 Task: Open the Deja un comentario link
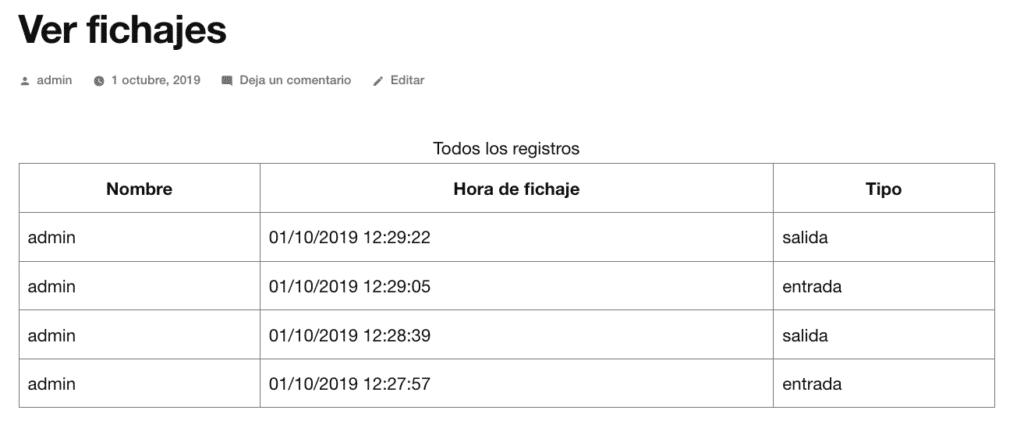pos(295,80)
